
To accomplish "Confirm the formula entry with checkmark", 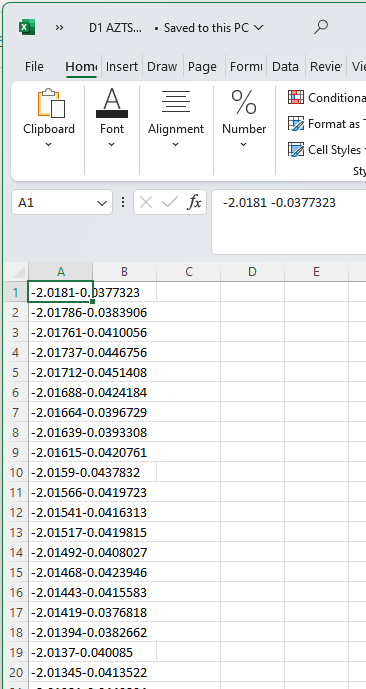I will pyautogui.click(x=170, y=203).
